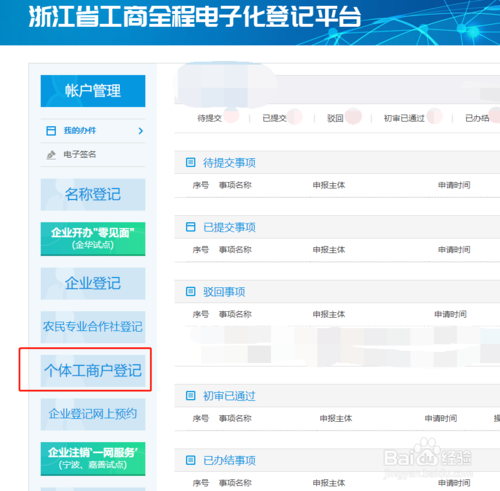Screen dimensions: 500x491
Task: Open the 帐户管理 section
Action: [93, 91]
